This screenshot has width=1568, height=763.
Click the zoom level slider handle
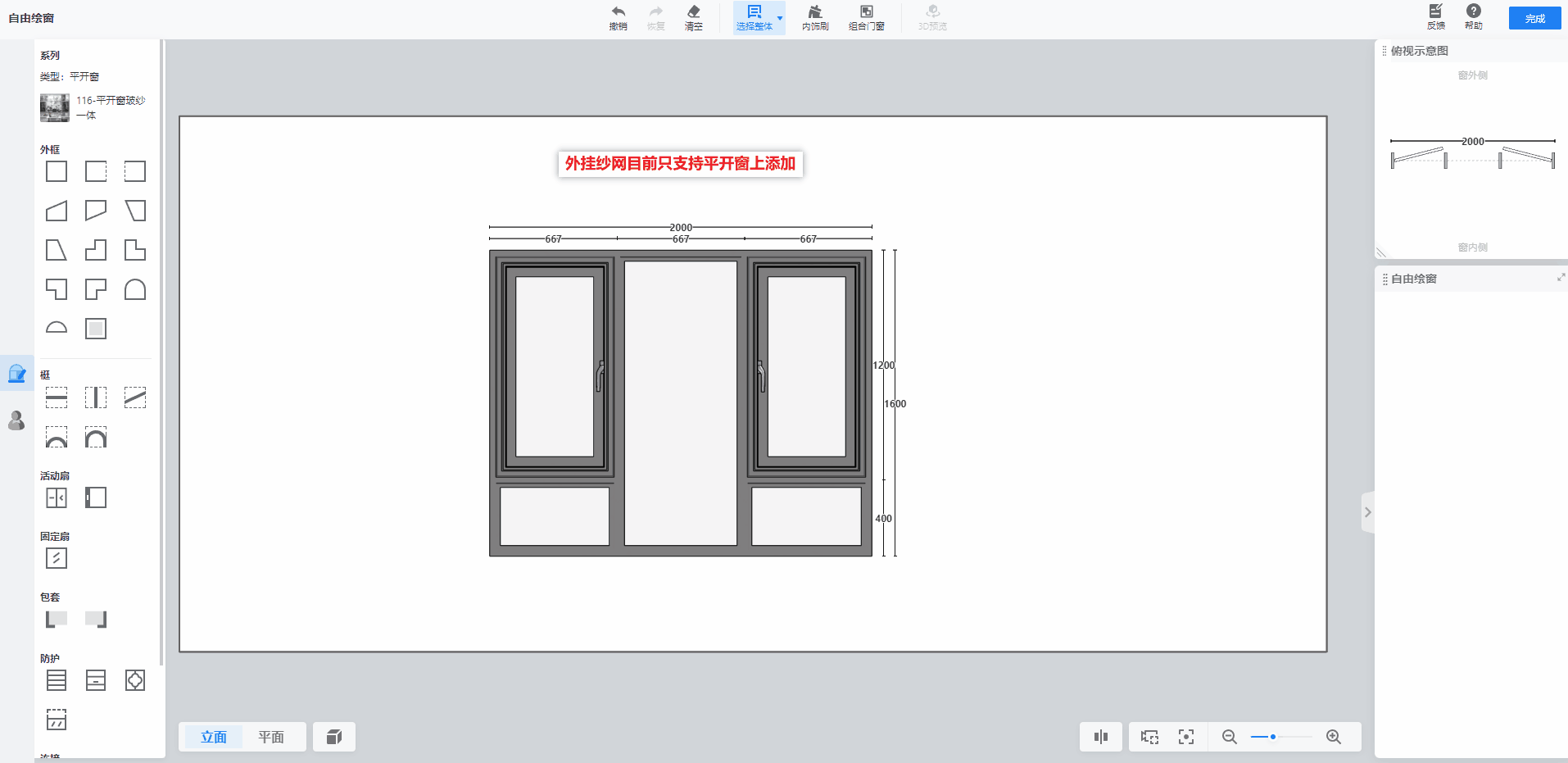[x=1272, y=737]
